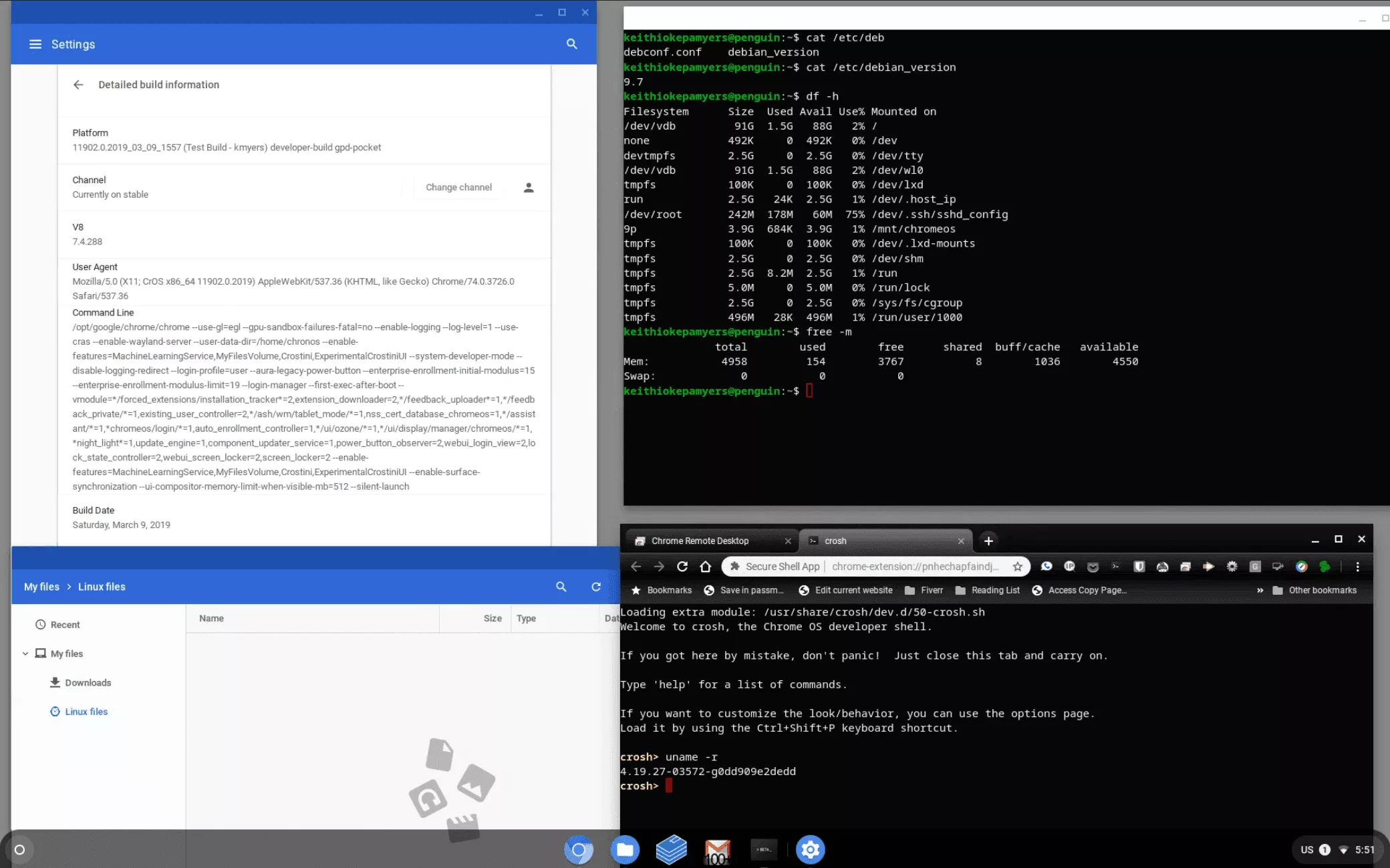This screenshot has height=868, width=1390.
Task: Open the Files app from the shelf
Action: pyautogui.click(x=625, y=850)
